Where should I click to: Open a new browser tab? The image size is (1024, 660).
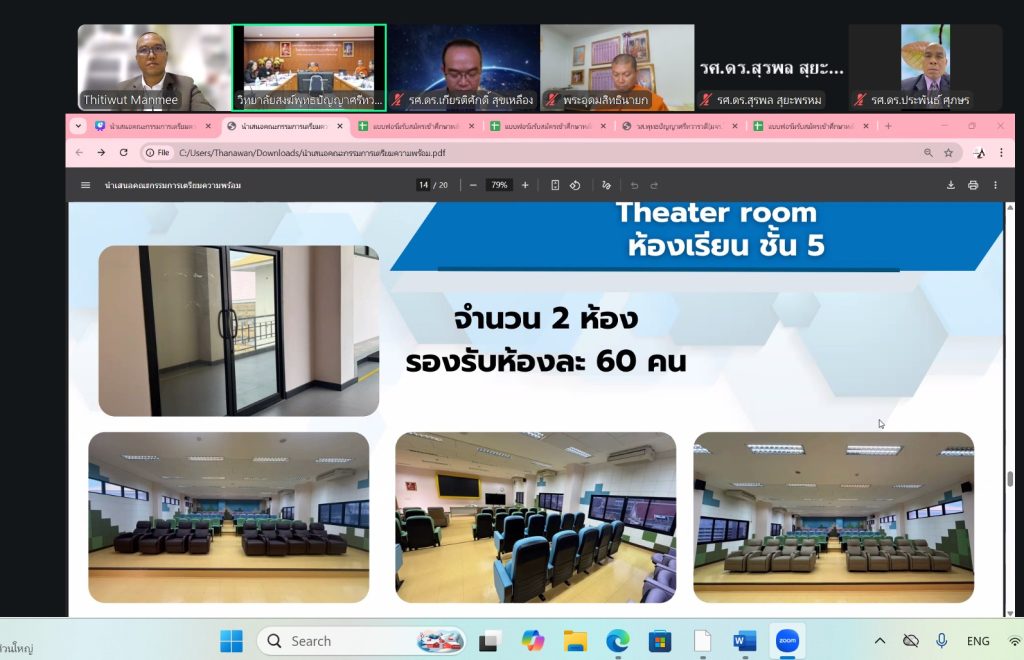[888, 126]
